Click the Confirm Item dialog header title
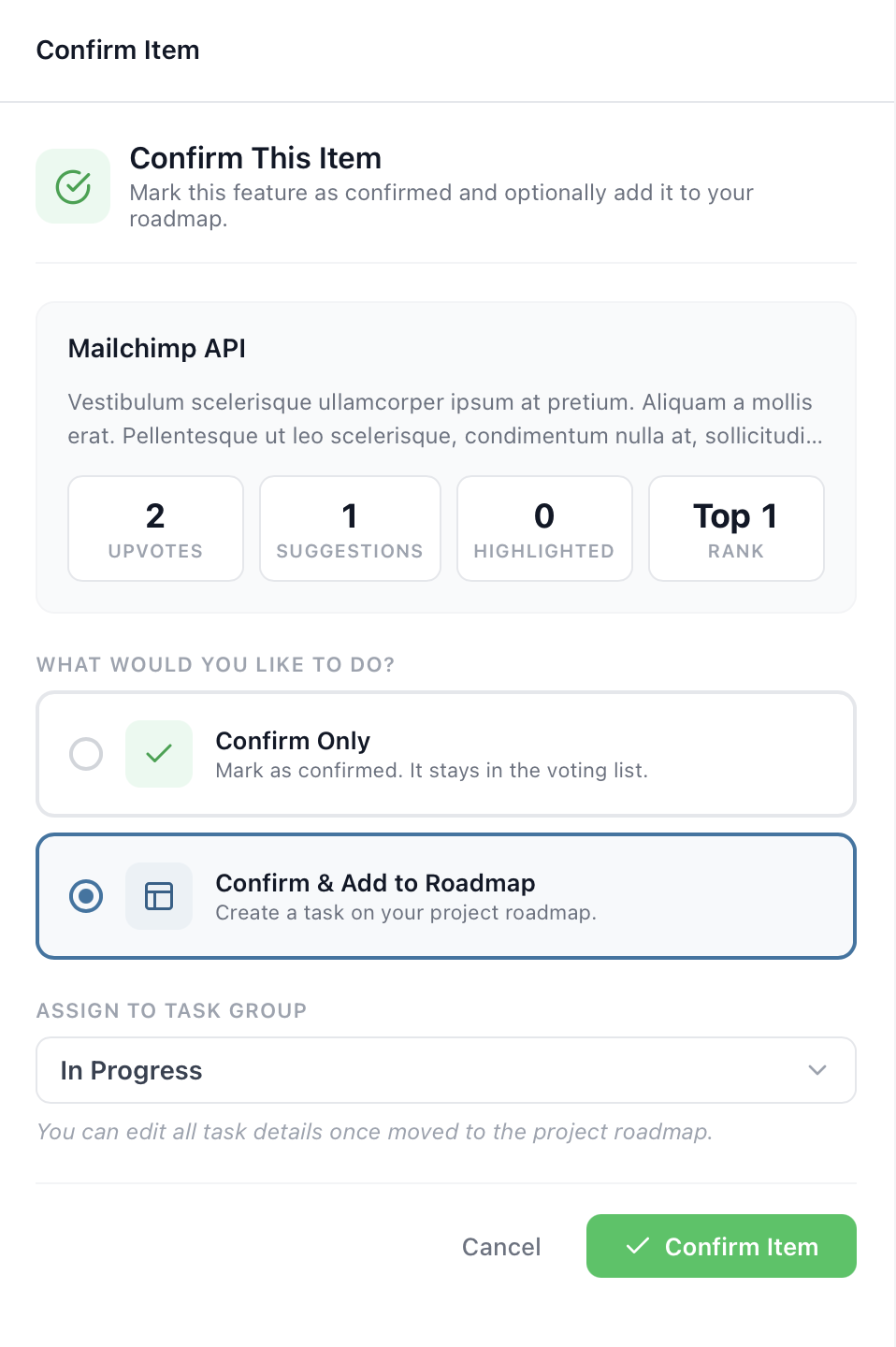Image resolution: width=896 pixels, height=1347 pixels. 117,50
